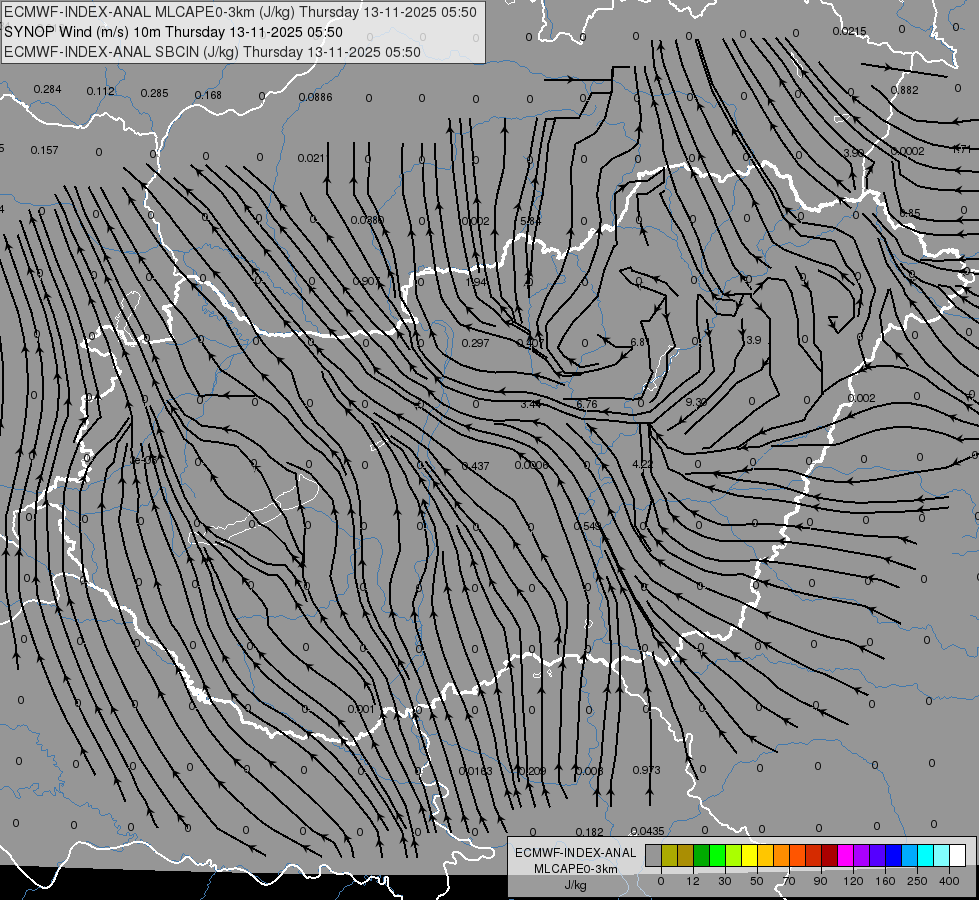Click the map value 0.284

47,89
